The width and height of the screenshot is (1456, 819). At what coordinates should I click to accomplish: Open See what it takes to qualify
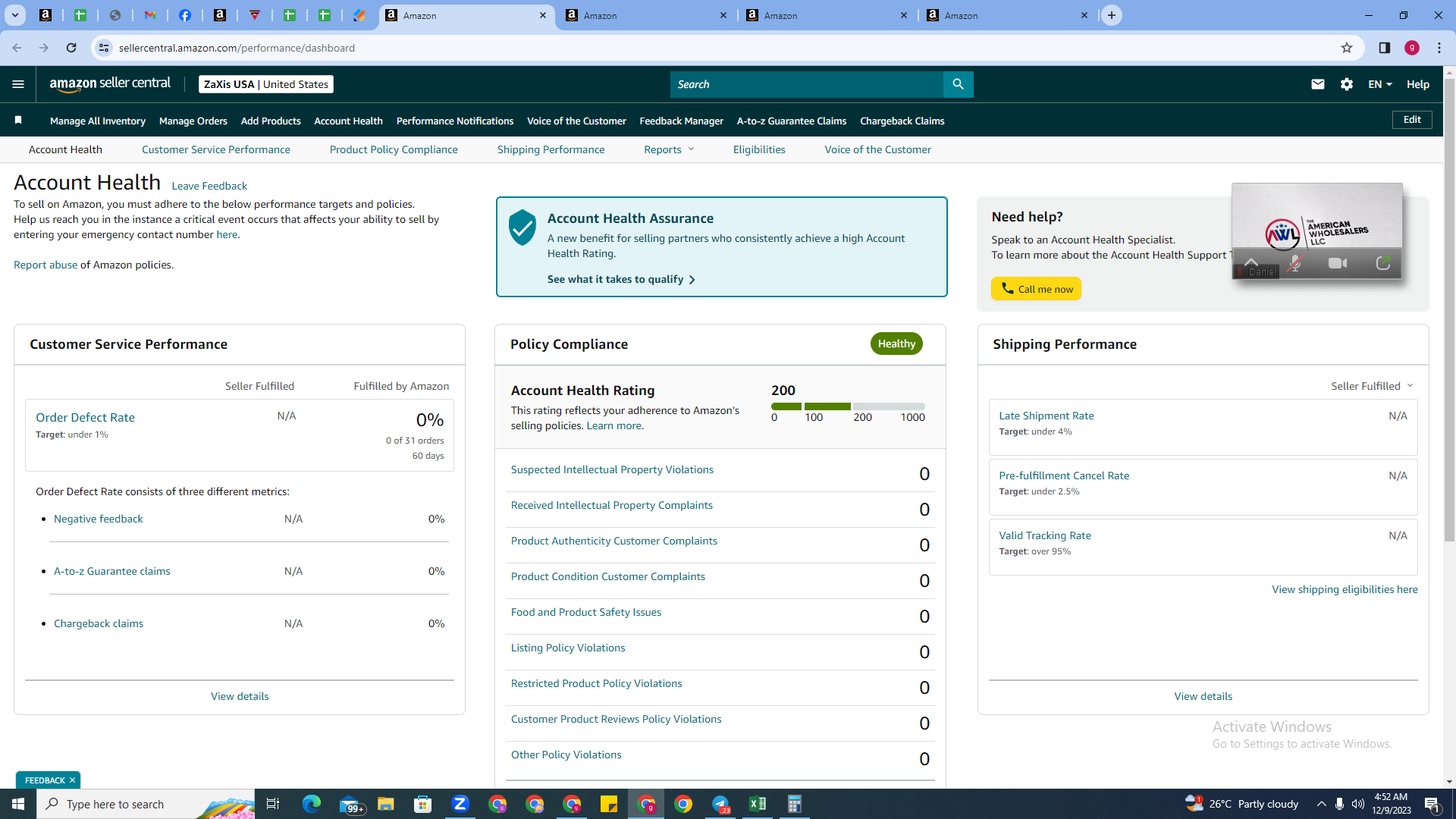coord(621,279)
